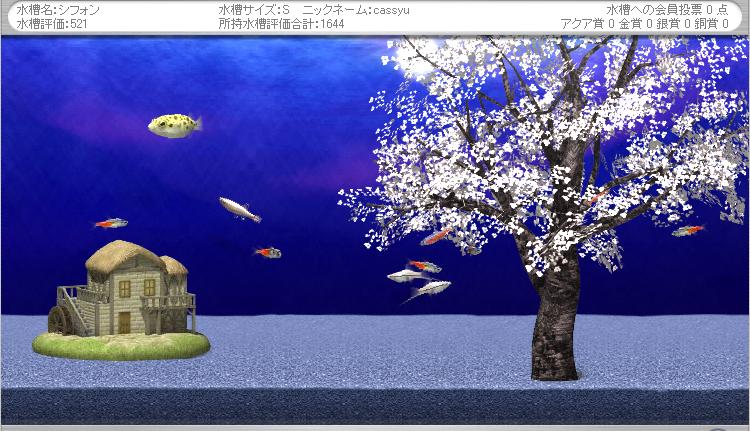Select the tank size text '水槽サイズ:S'

254,10
